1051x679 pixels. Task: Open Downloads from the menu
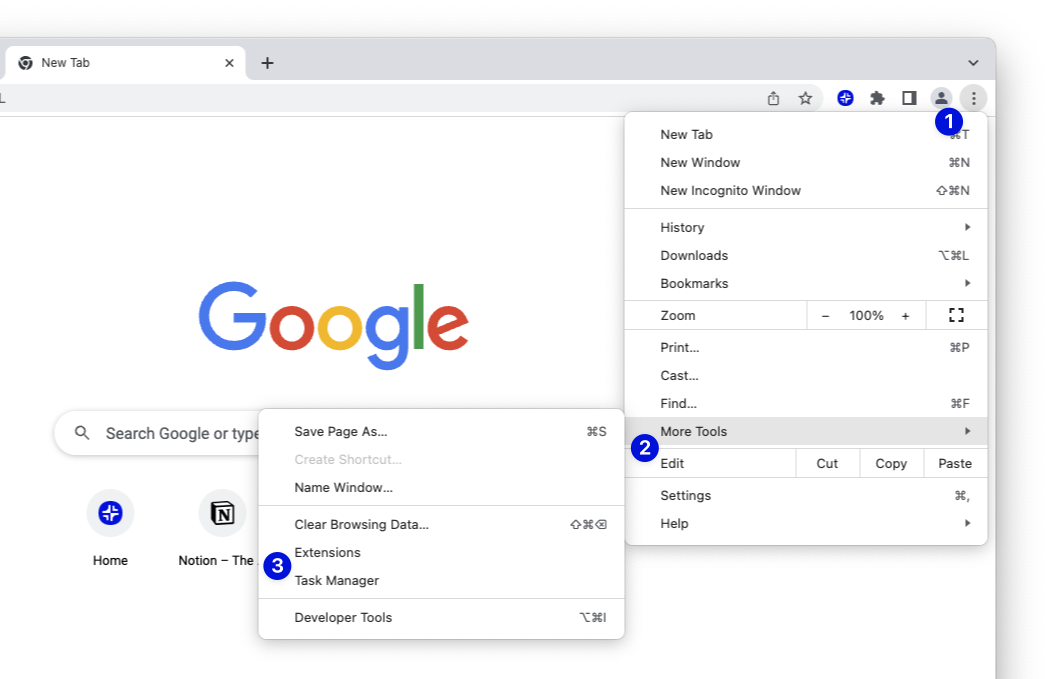click(806, 256)
